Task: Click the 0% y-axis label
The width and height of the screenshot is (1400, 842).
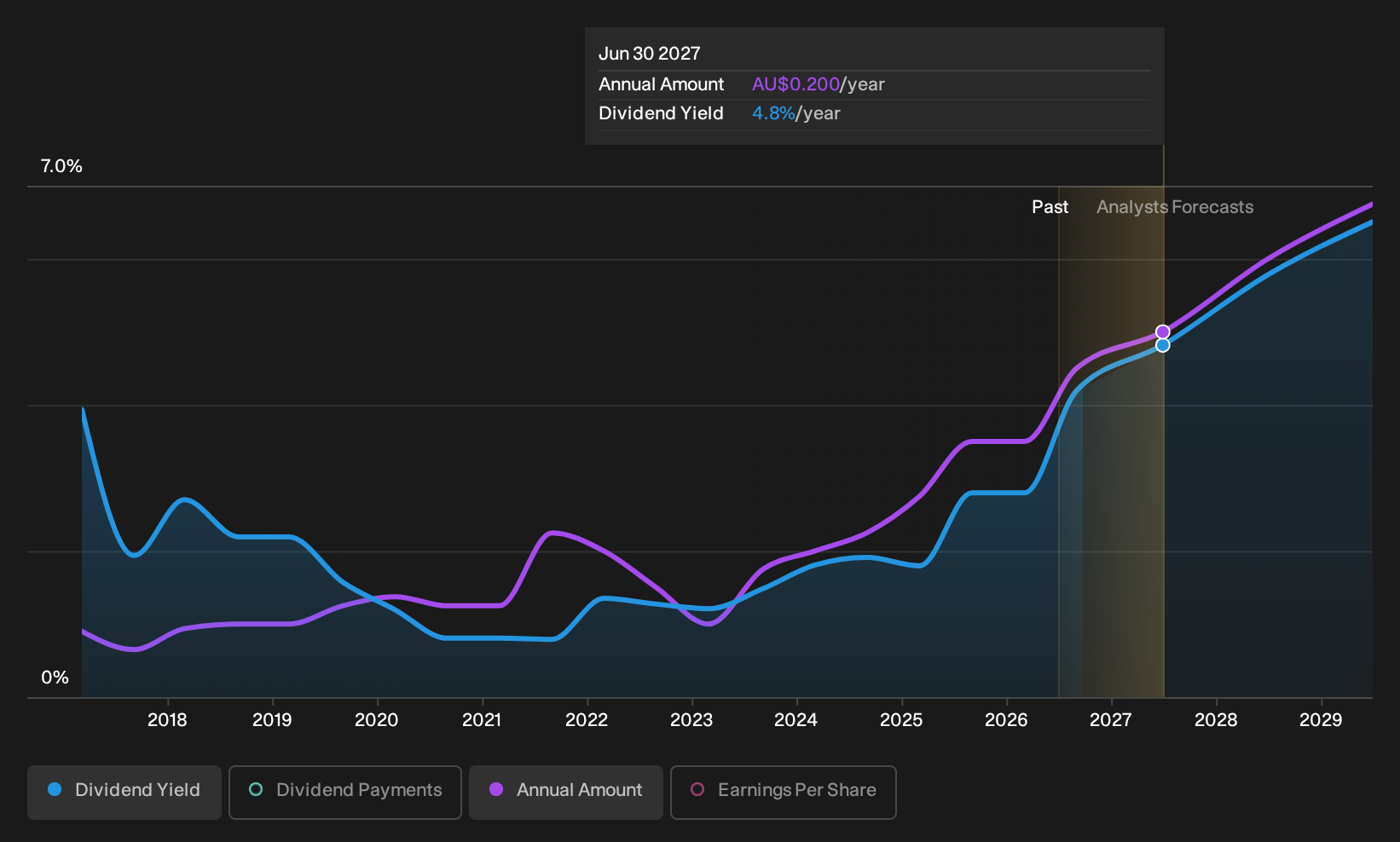Action: tap(55, 678)
